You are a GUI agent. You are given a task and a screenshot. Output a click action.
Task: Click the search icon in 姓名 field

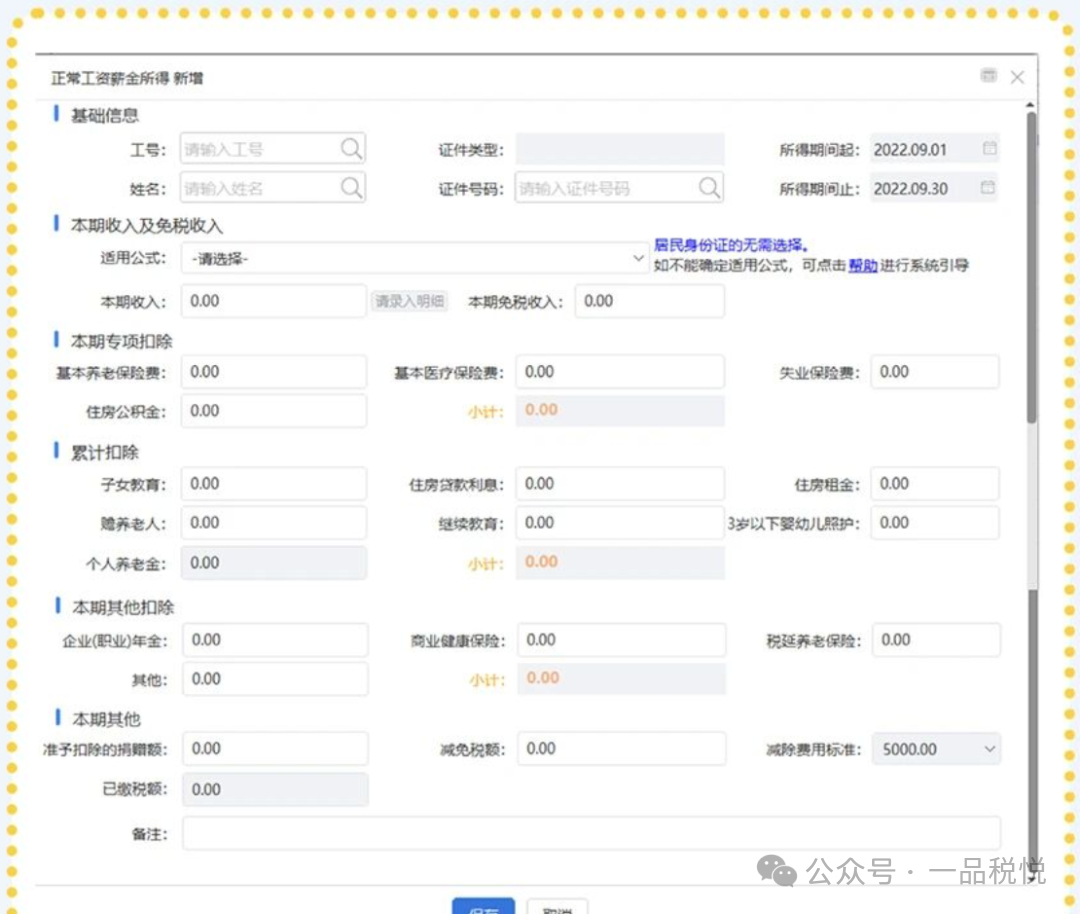[351, 188]
